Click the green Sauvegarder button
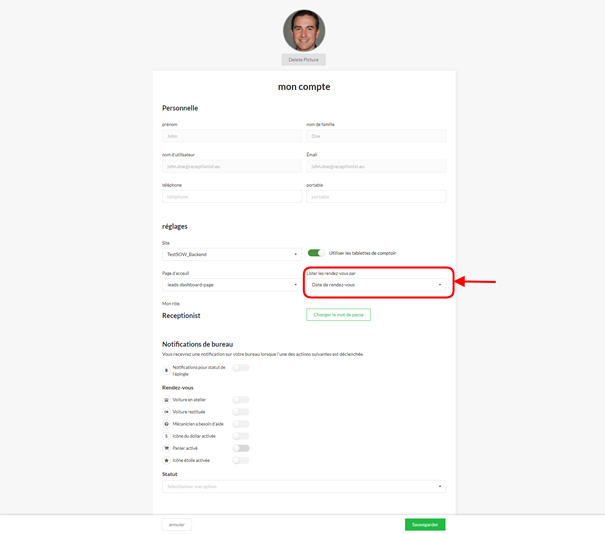 click(425, 524)
